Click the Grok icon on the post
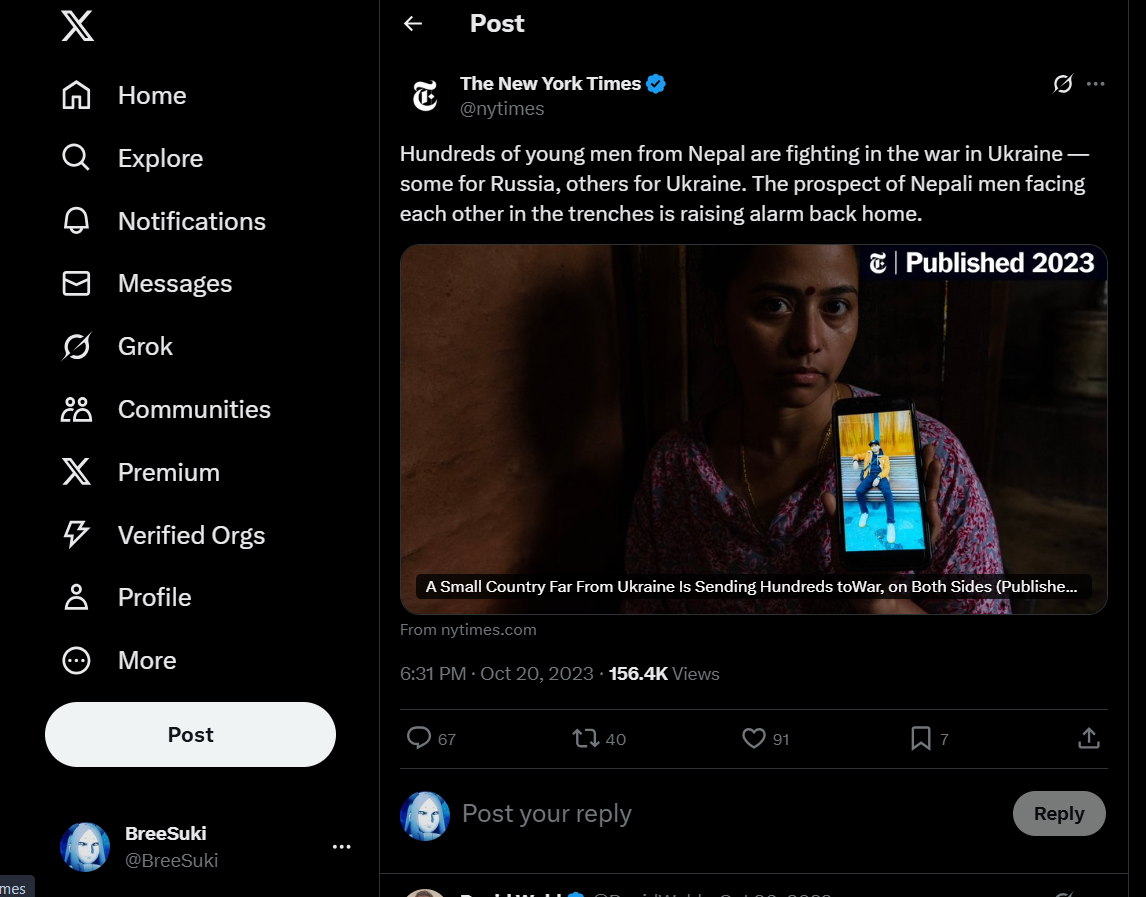 [1063, 84]
